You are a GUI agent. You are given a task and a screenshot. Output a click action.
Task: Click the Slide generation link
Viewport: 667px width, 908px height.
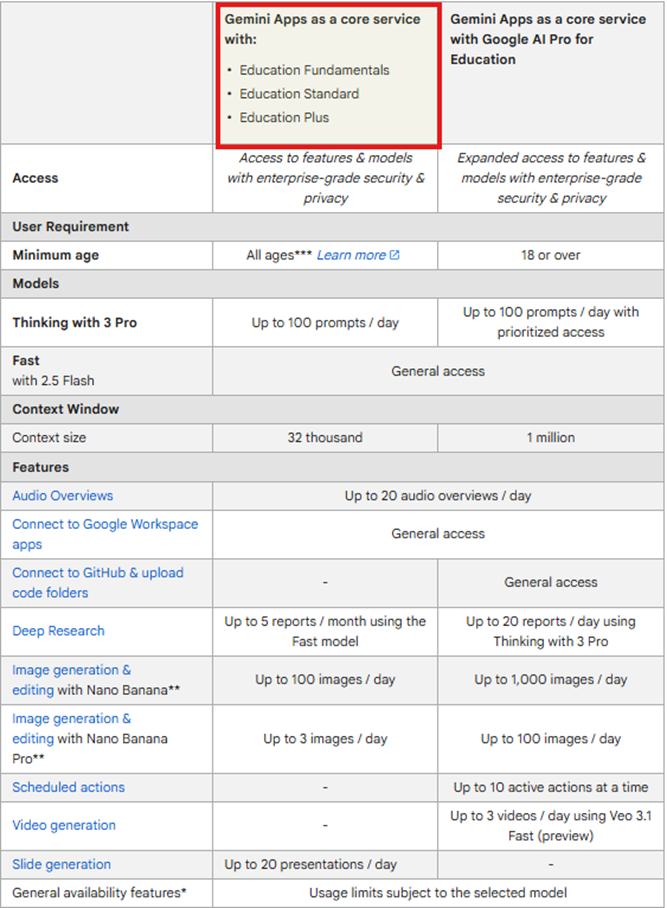click(62, 864)
